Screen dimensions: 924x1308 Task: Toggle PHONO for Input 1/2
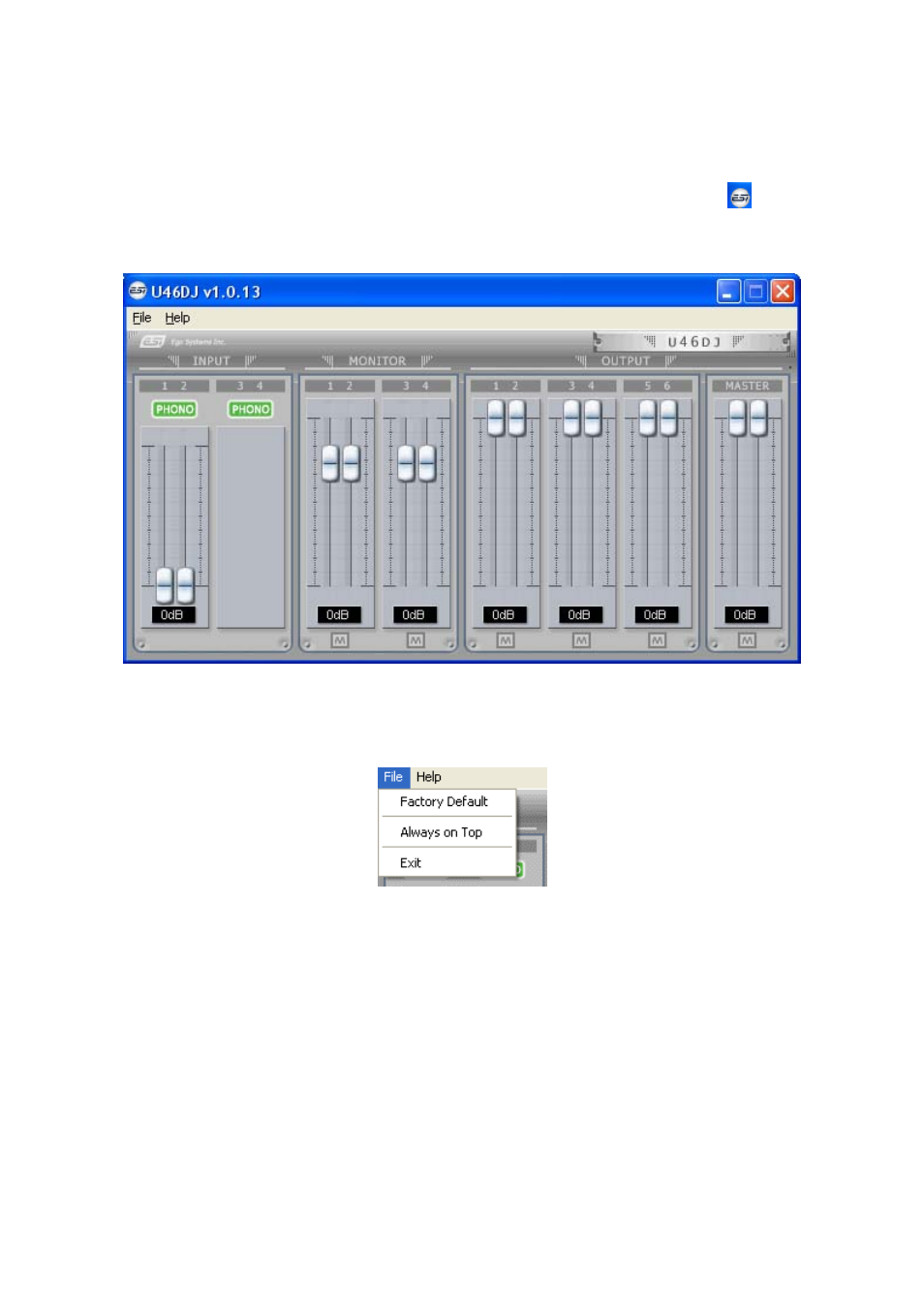coord(174,409)
